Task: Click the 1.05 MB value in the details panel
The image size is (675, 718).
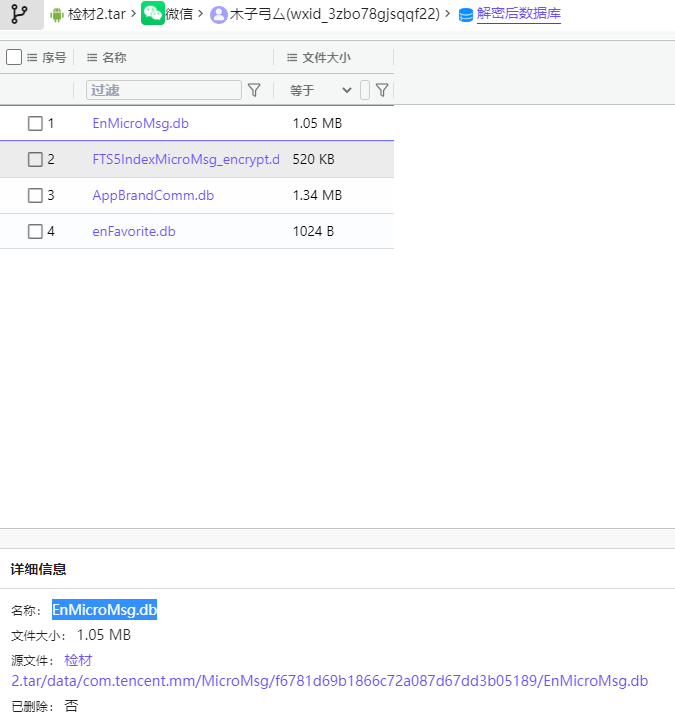Action: click(x=104, y=635)
